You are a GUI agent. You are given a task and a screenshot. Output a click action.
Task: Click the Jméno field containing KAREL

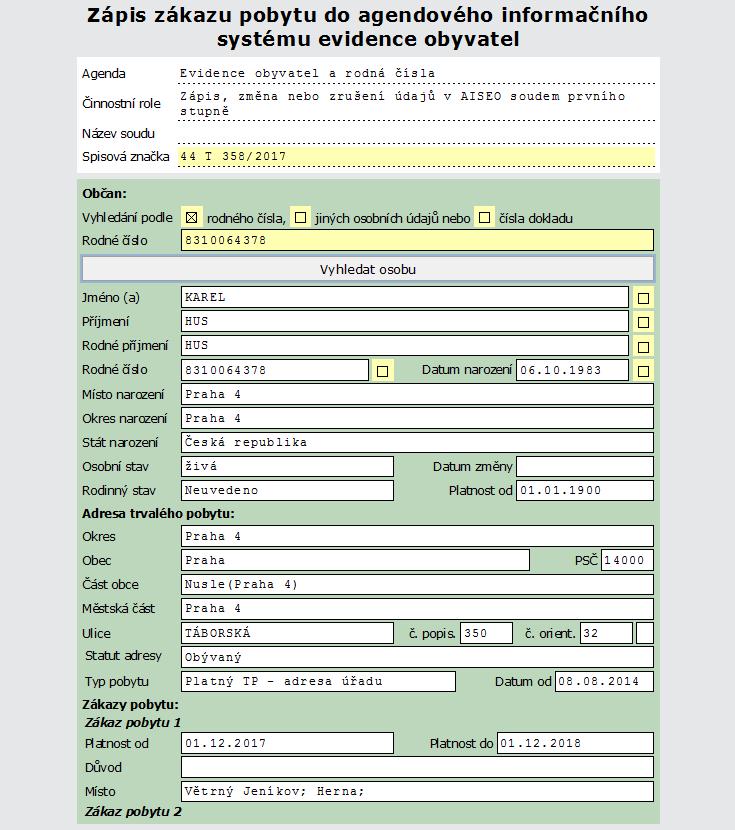point(404,297)
